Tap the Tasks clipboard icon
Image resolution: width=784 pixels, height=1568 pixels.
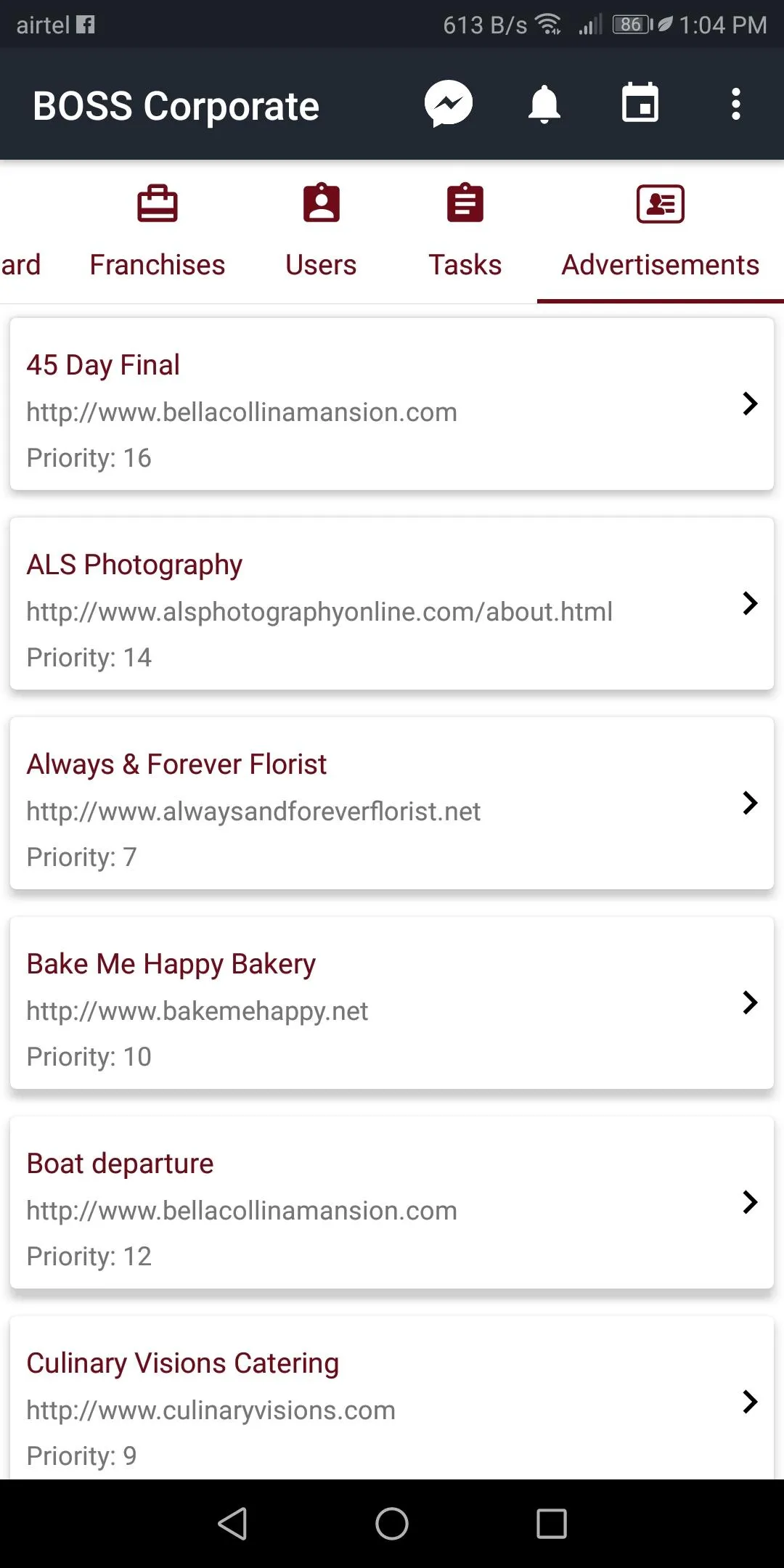tap(465, 203)
